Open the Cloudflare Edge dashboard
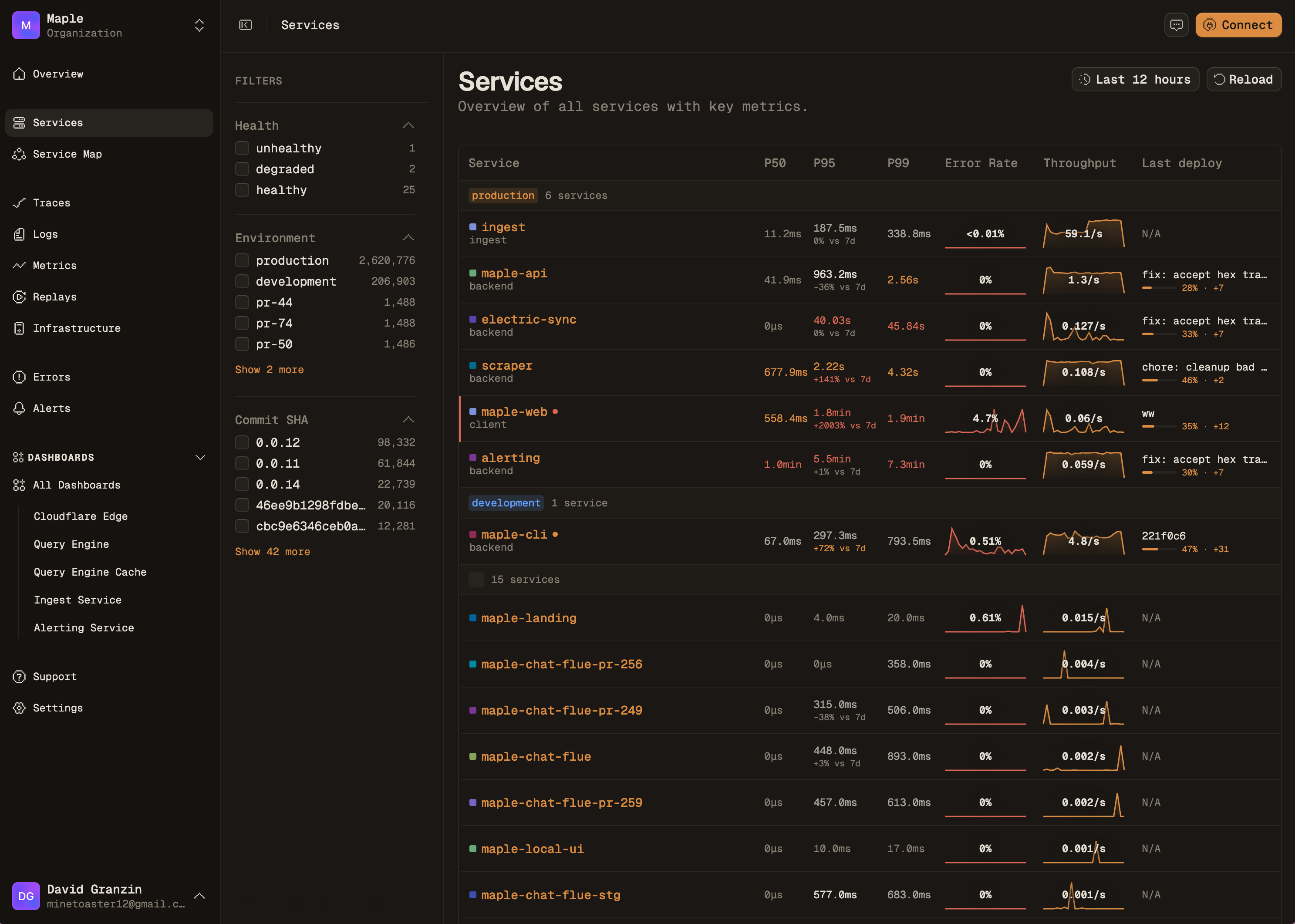 tap(81, 516)
